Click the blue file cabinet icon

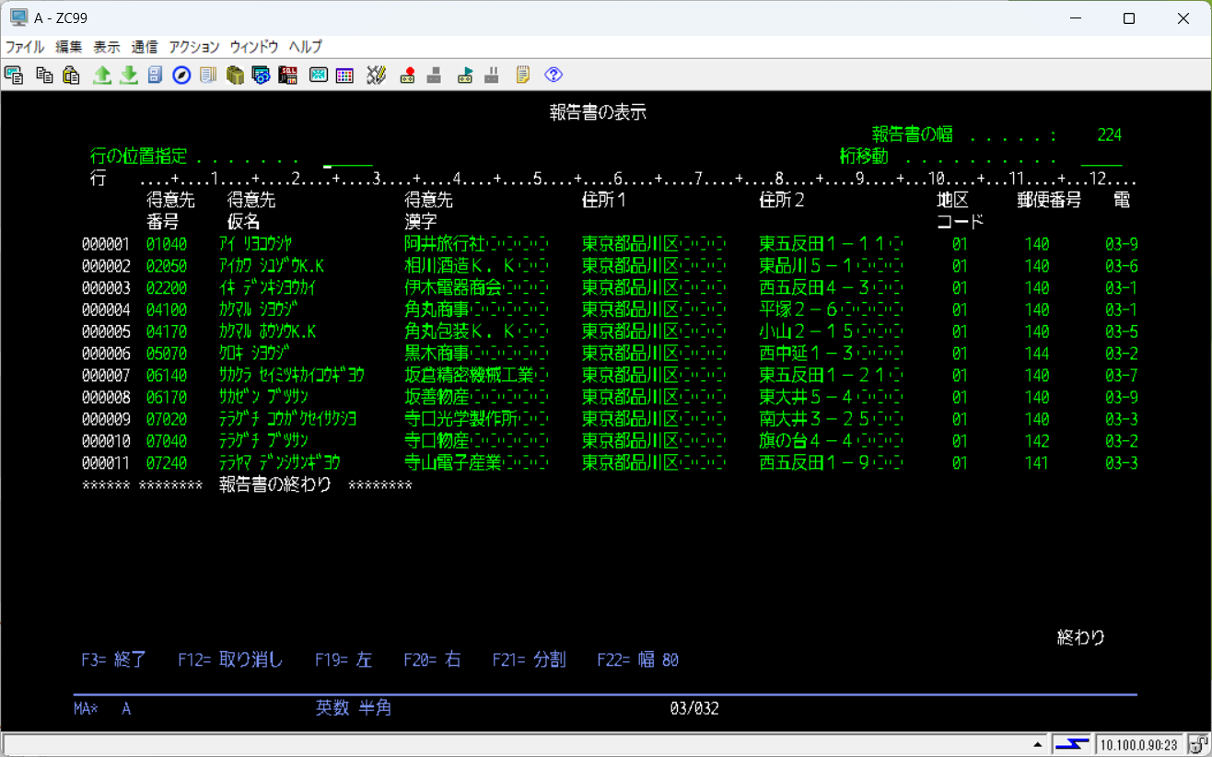[155, 75]
